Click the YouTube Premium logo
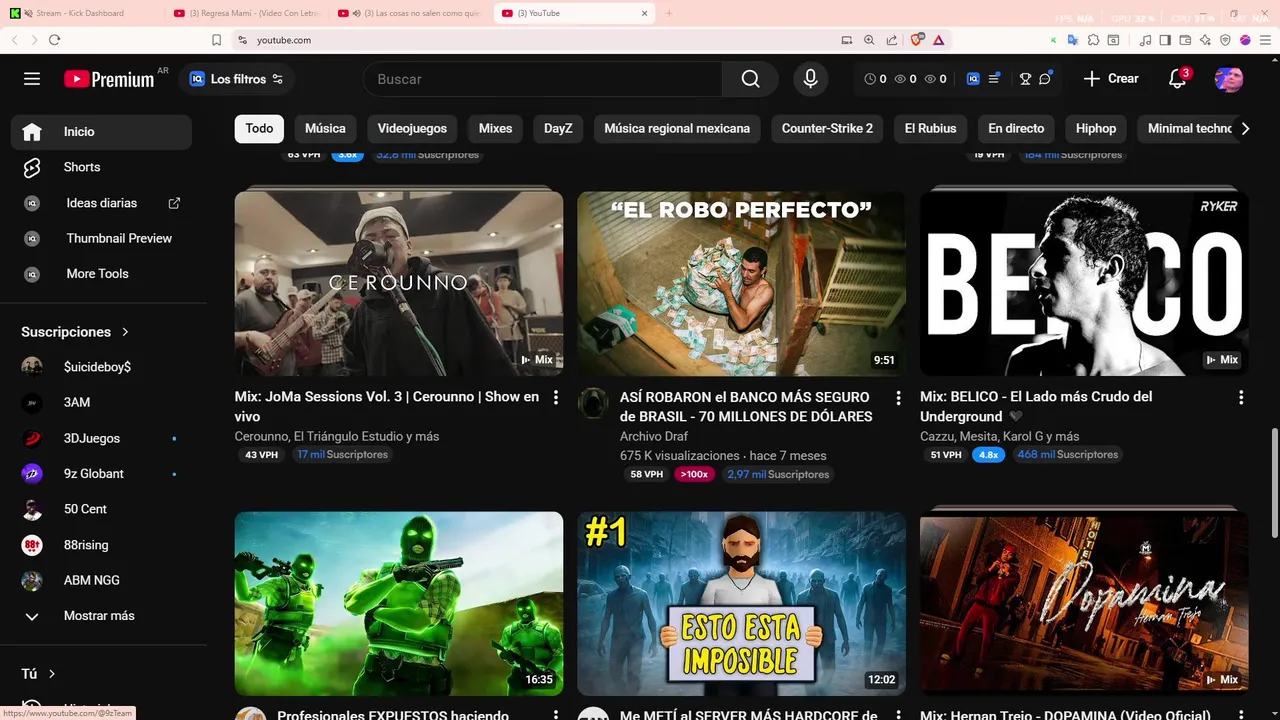The image size is (1280, 720). click(109, 79)
